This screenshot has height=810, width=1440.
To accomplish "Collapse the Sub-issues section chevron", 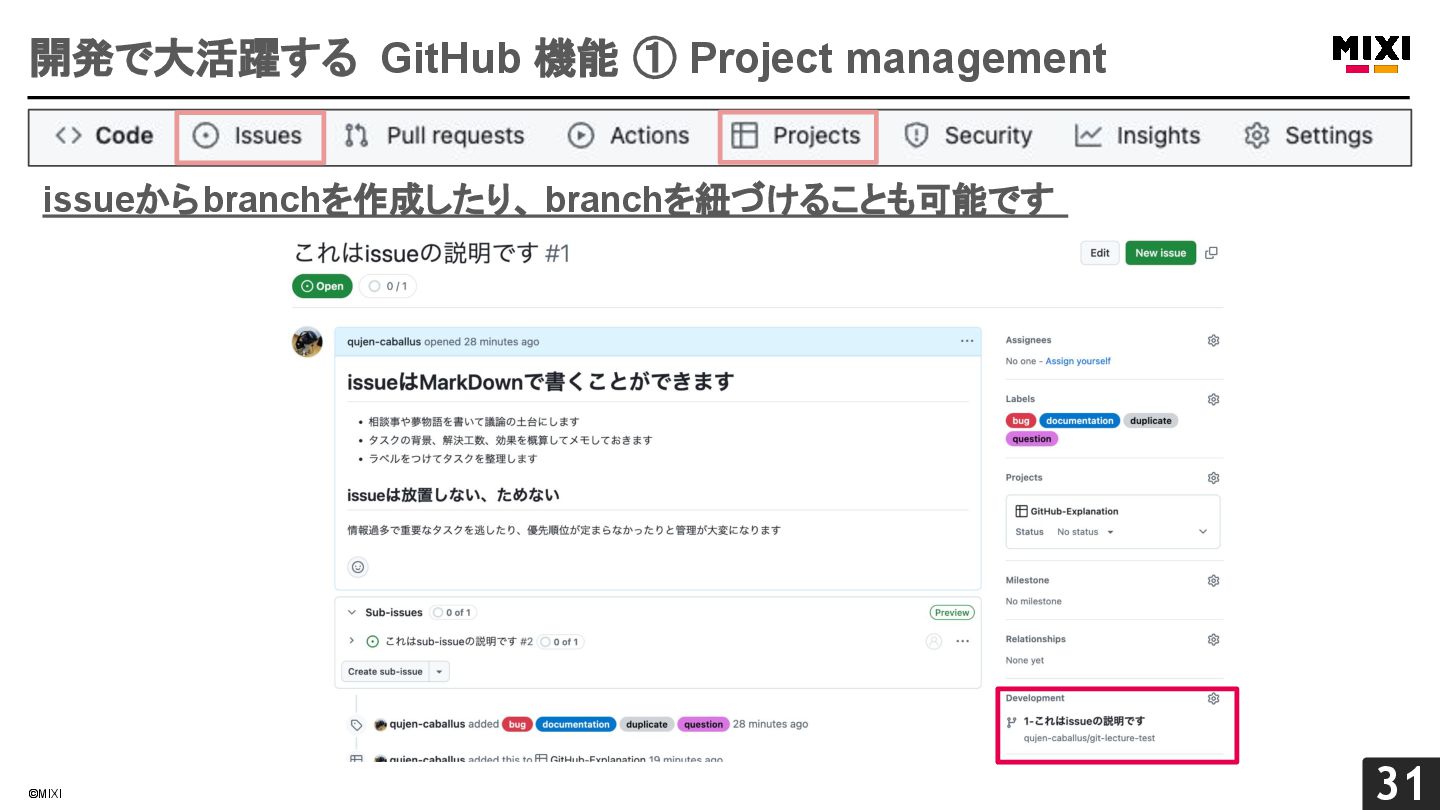I will tap(351, 612).
